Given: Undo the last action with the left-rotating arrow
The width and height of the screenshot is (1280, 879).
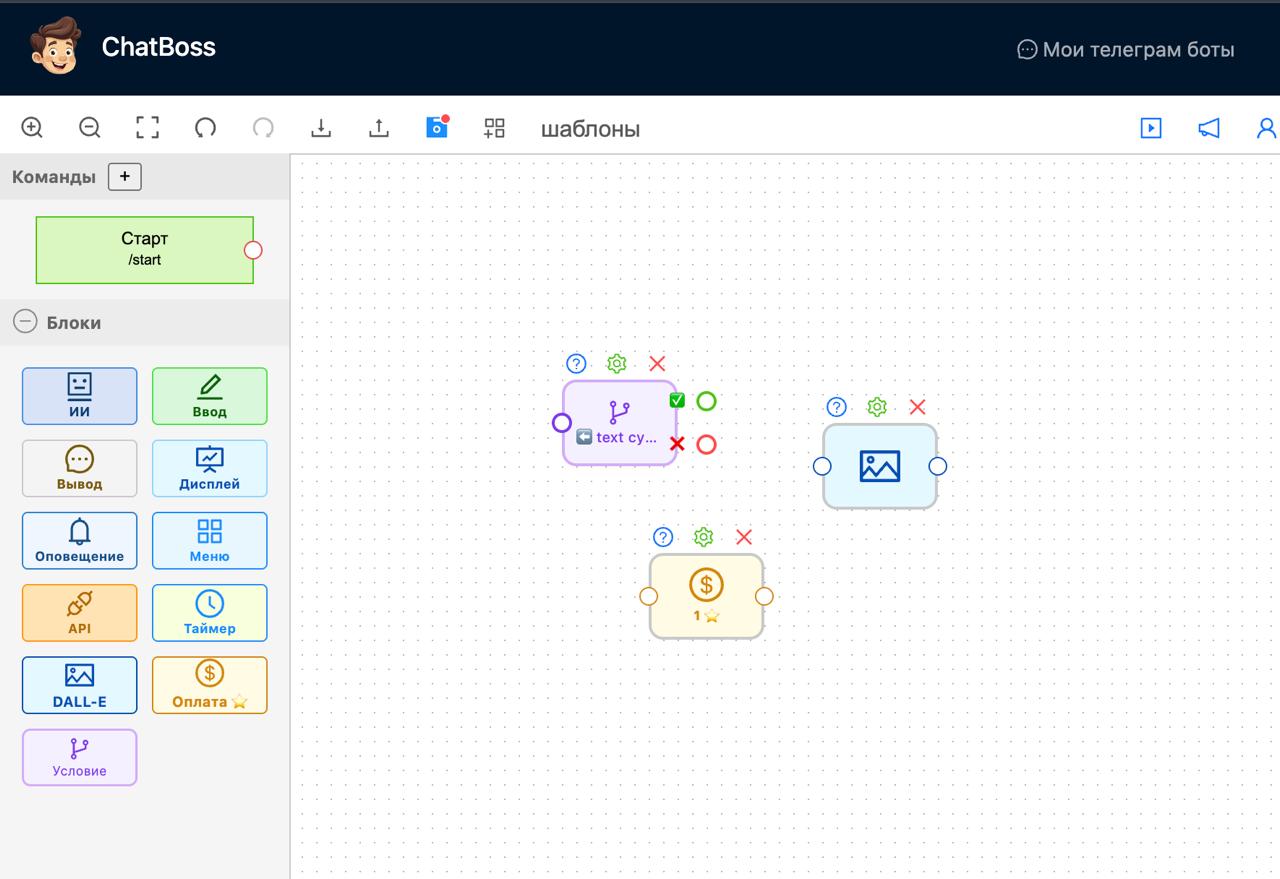Looking at the screenshot, I should 205,128.
